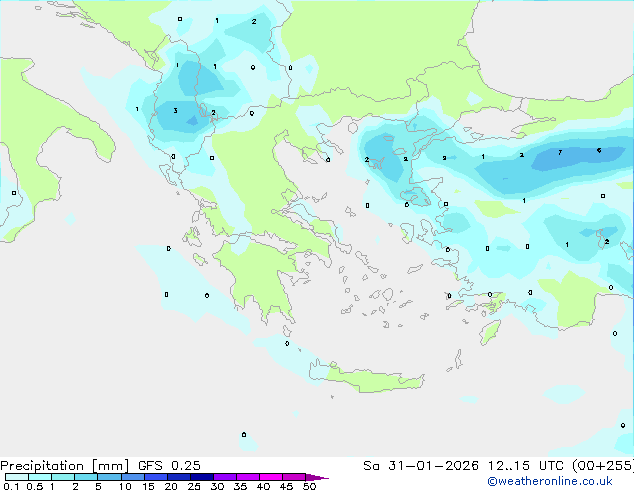
Task: Click the 25–30 mm dark navy swatch
Action: pos(201,477)
